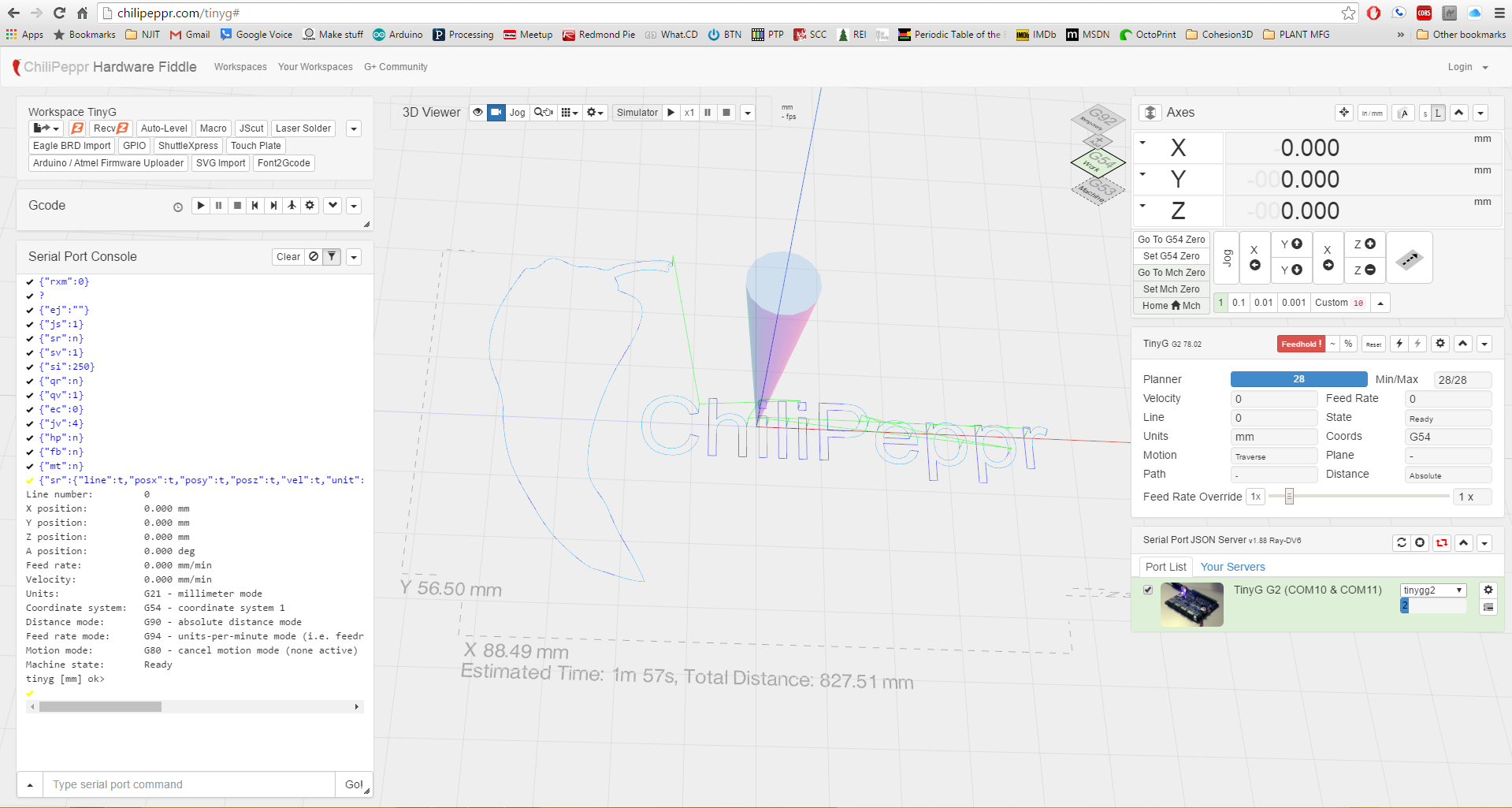This screenshot has width=1512, height=808.
Task: Expand the Login dropdown menu
Action: (1468, 67)
